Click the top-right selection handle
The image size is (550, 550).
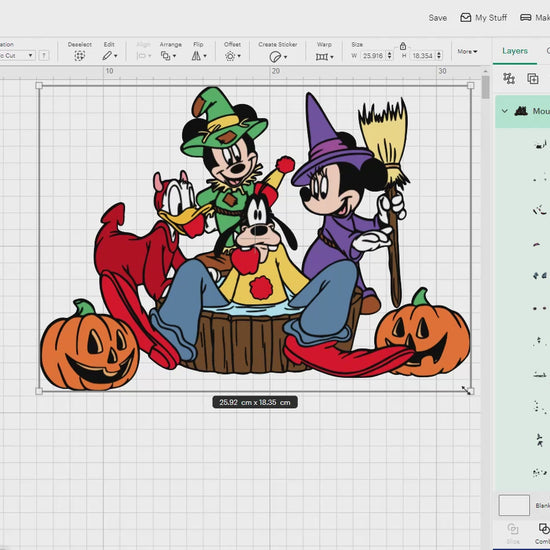(471, 86)
